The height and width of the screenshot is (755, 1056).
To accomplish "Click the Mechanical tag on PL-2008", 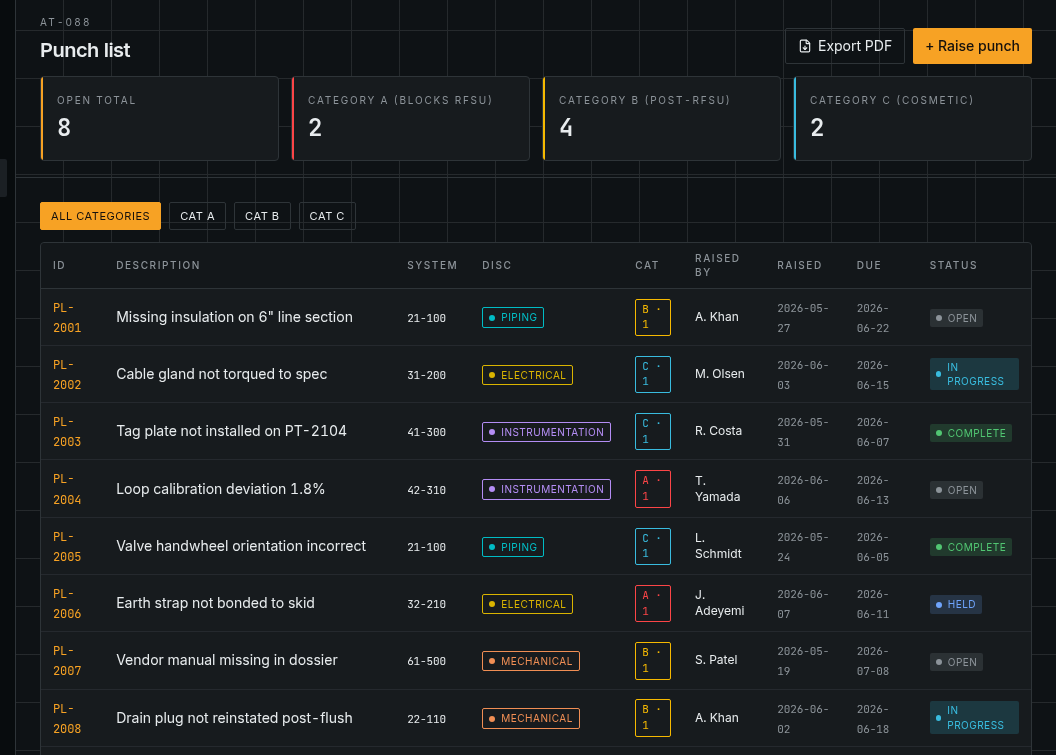I will coord(531,719).
